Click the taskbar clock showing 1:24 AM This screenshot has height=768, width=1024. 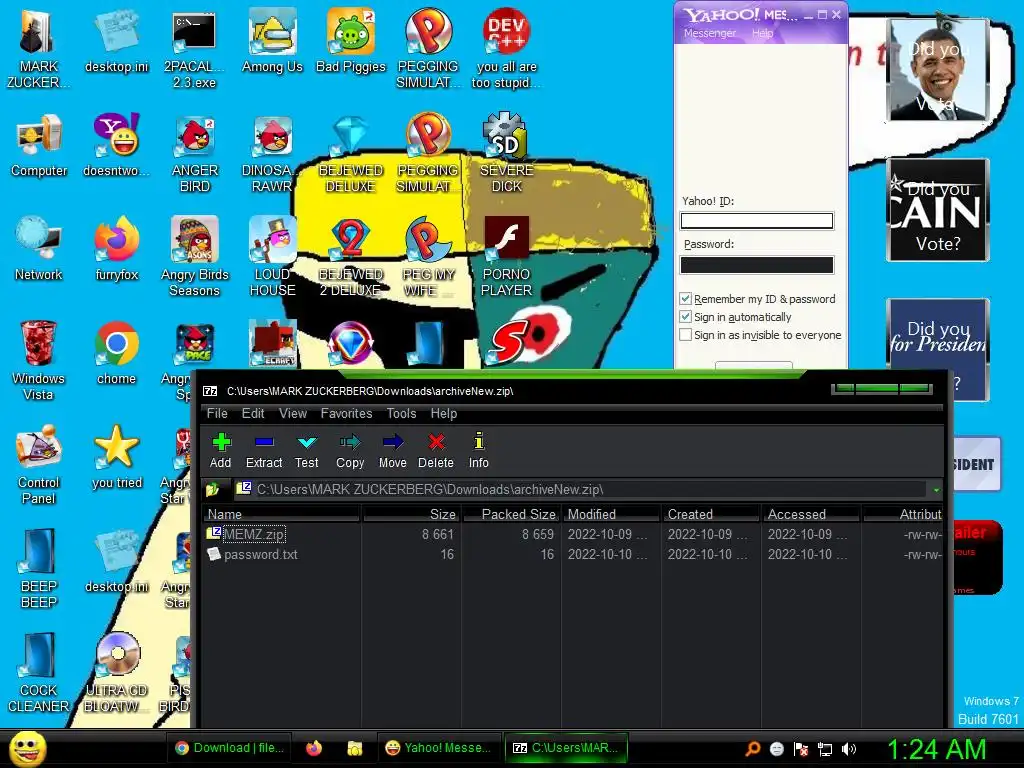tap(936, 750)
